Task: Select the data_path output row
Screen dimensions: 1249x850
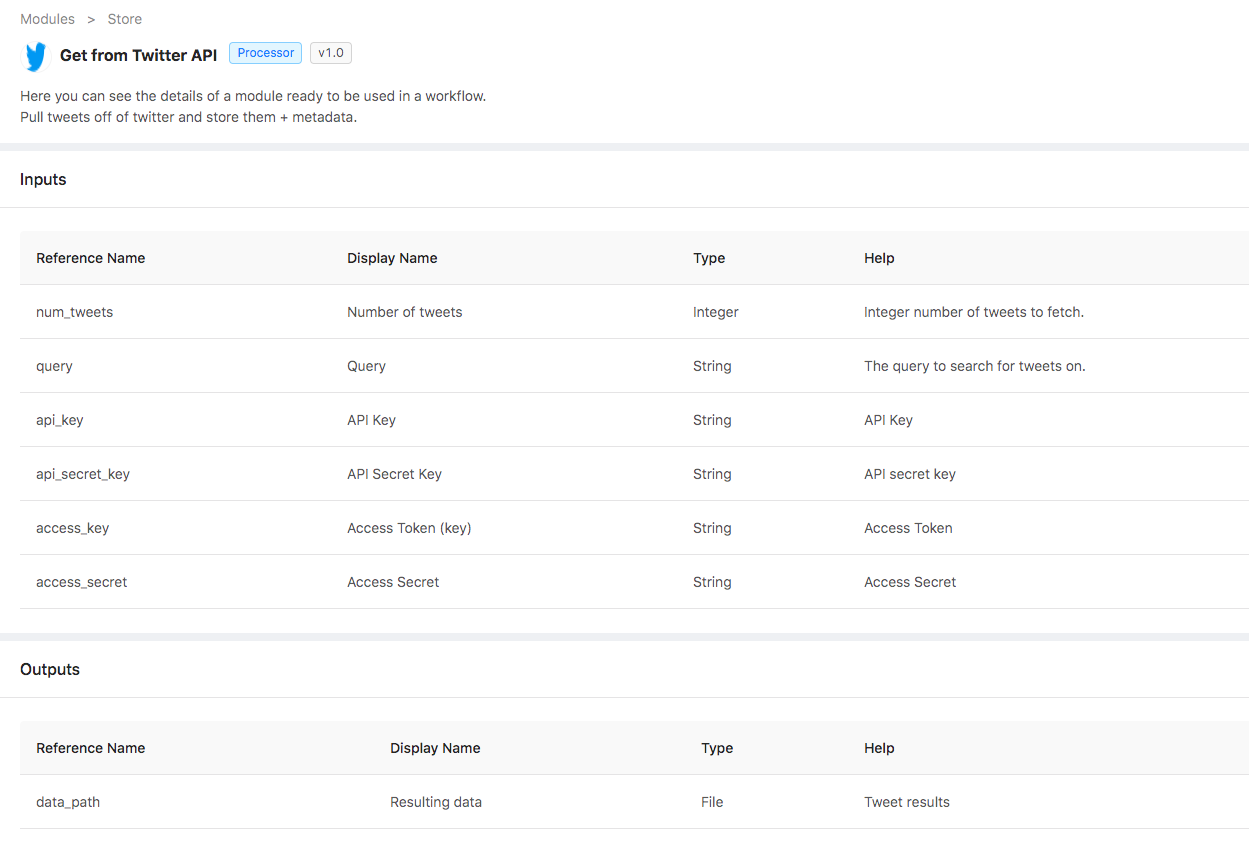Action: pyautogui.click(x=68, y=802)
